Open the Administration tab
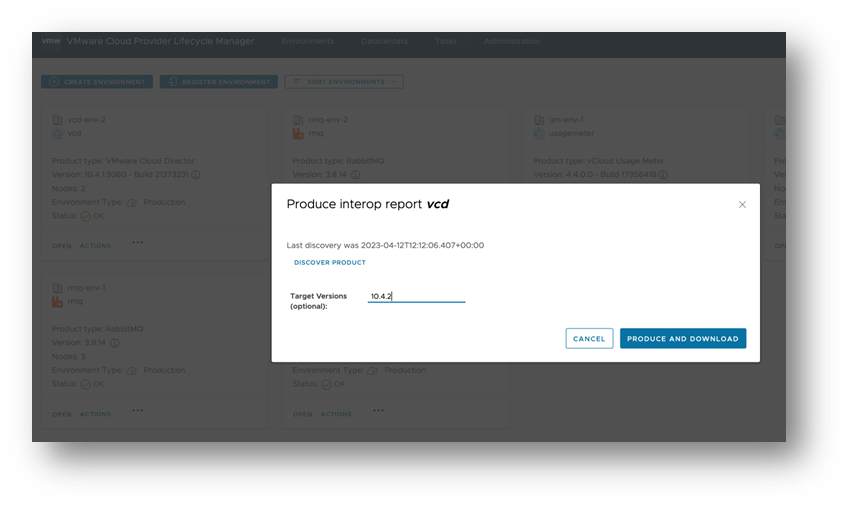This screenshot has width=851, height=507. pos(511,41)
